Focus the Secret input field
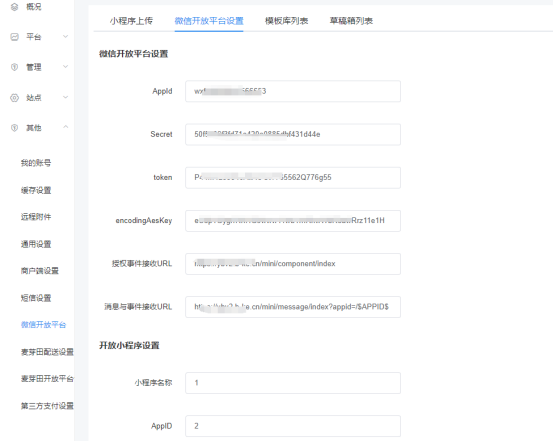 (293, 134)
